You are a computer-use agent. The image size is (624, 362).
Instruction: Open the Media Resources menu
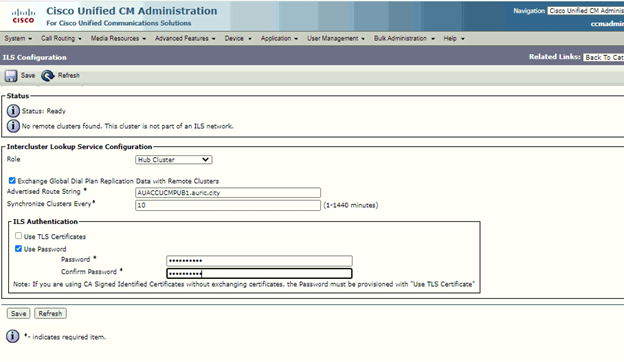tap(118, 38)
